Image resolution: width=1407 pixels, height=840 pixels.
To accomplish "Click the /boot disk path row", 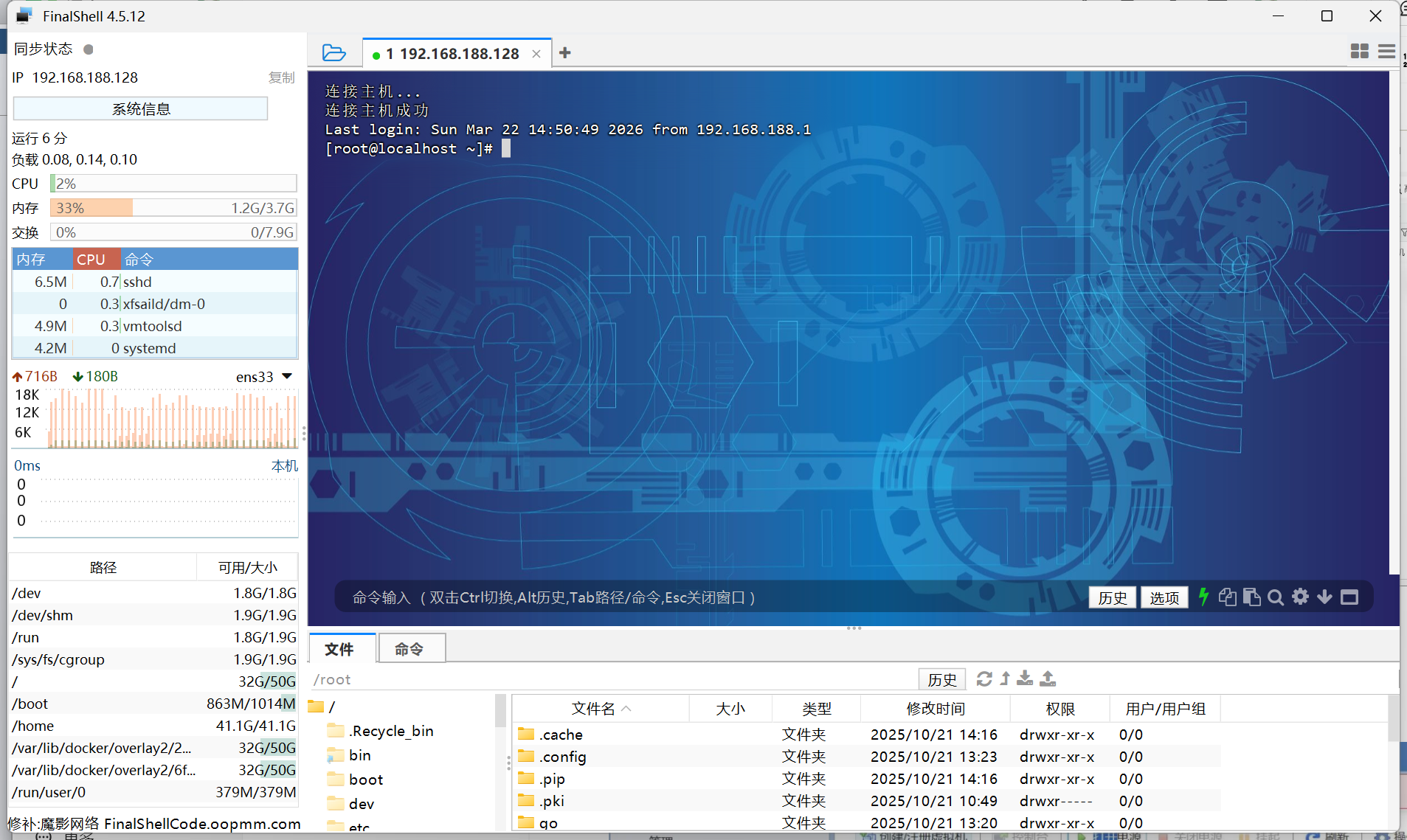I will pyautogui.click(x=154, y=704).
